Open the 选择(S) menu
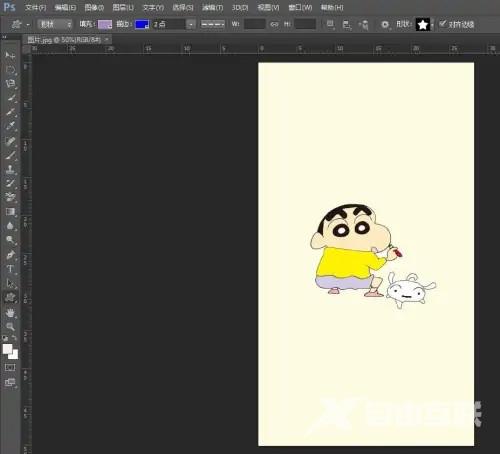The width and height of the screenshot is (500, 454). pos(183,7)
